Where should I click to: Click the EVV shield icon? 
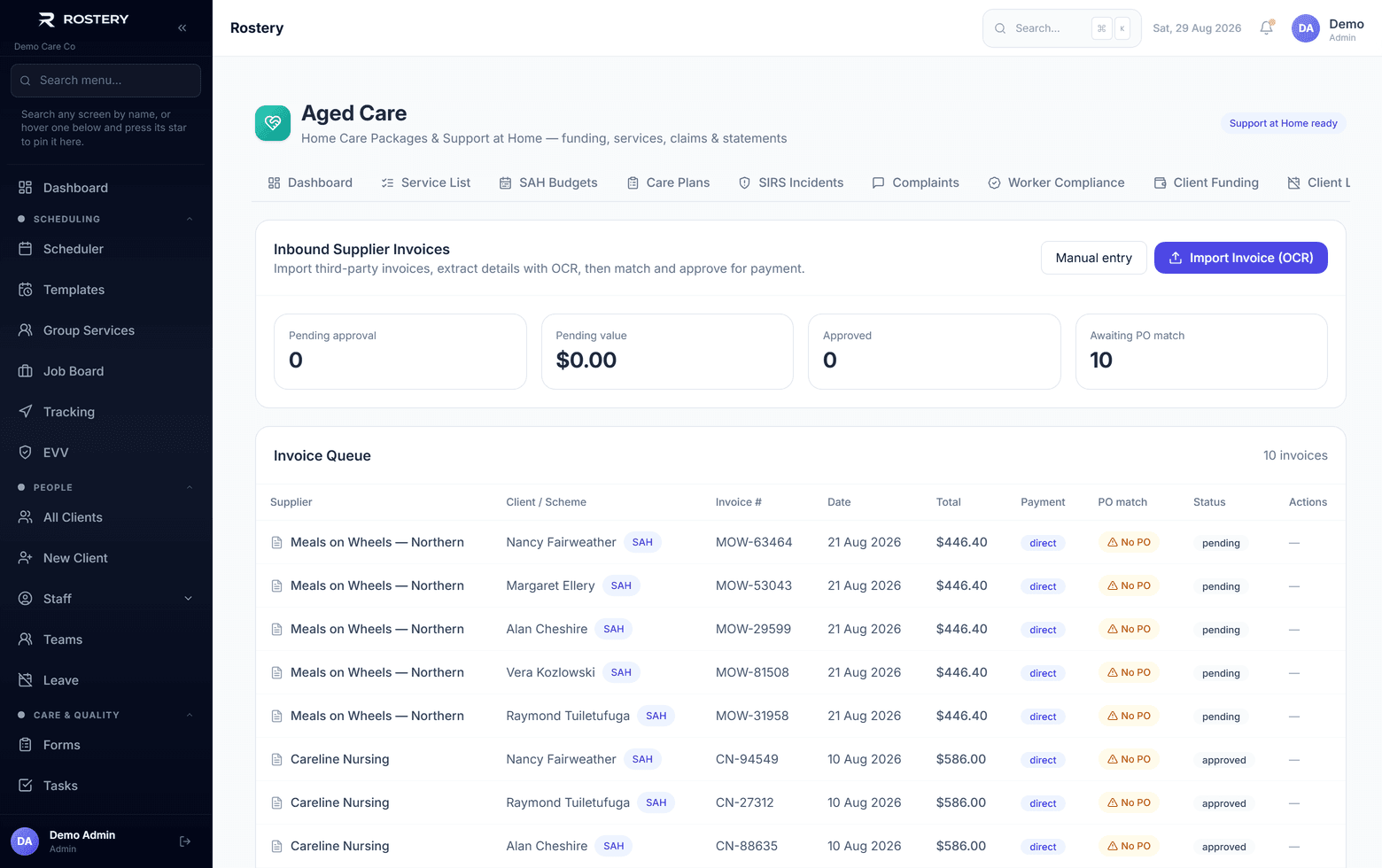(26, 453)
